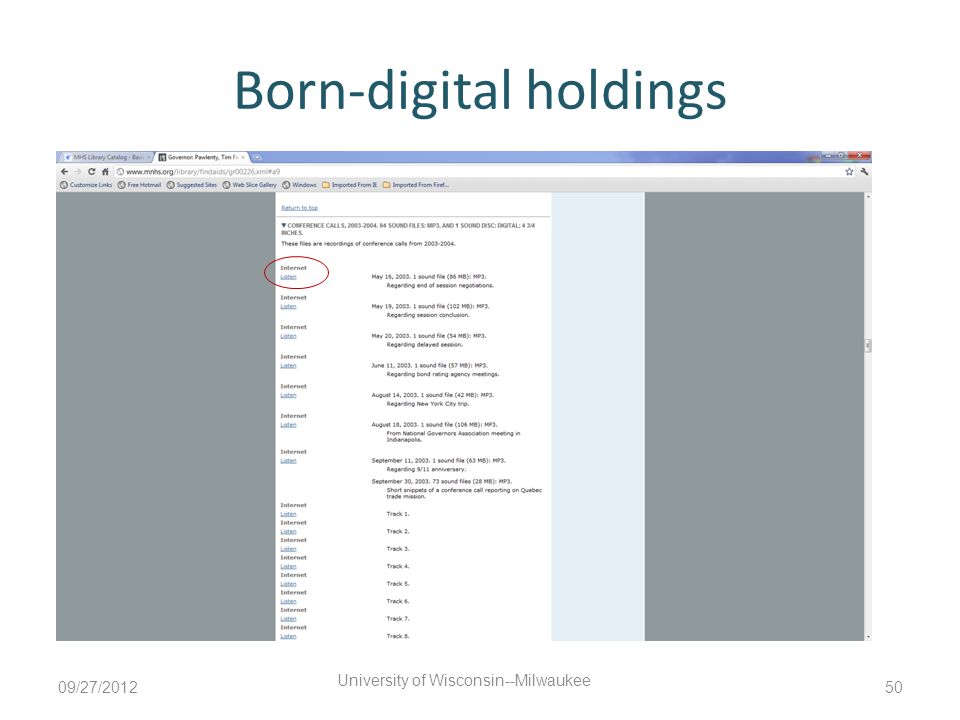
Task: Select the Governor: Pawlenty, Tim tab
Action: coord(202,157)
